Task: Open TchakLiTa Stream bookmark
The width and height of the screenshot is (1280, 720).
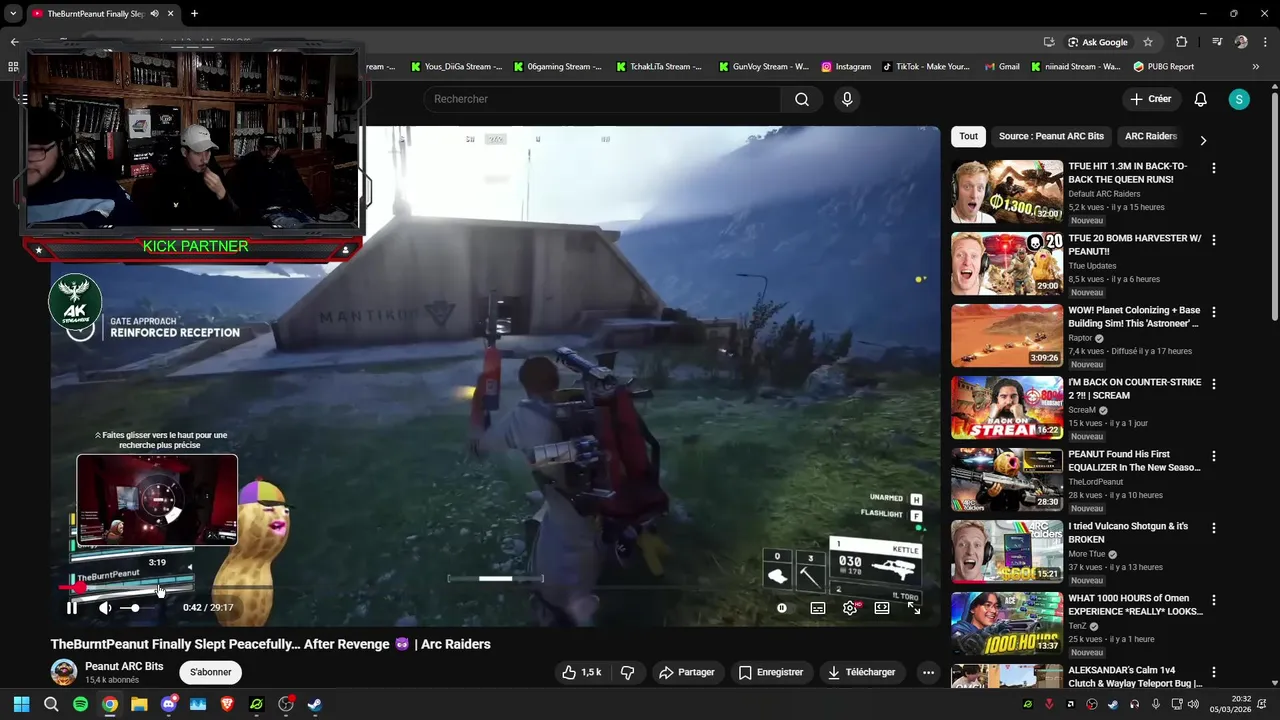Action: 659,67
